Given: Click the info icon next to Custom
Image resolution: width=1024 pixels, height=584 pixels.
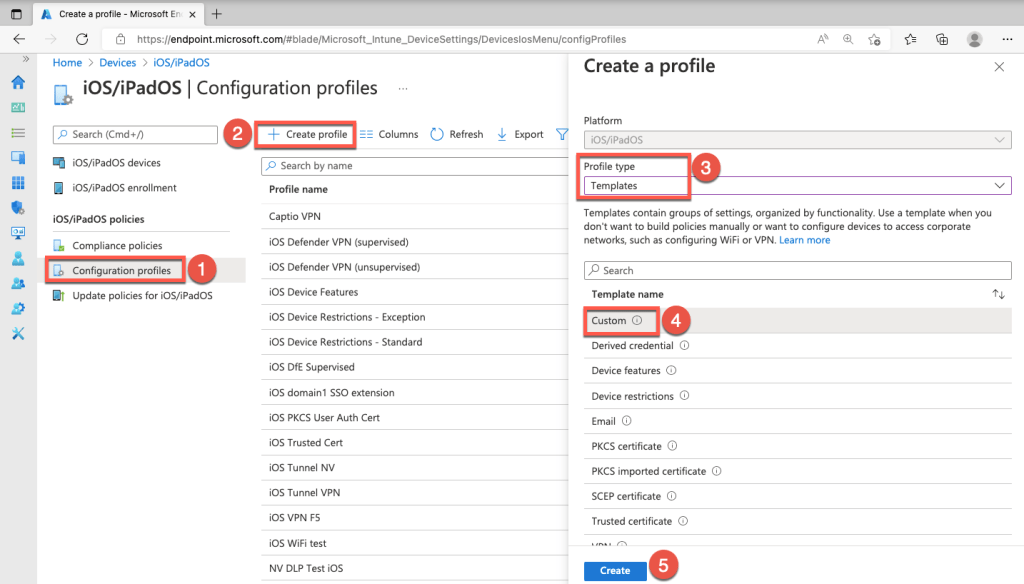Looking at the screenshot, I should click(637, 321).
